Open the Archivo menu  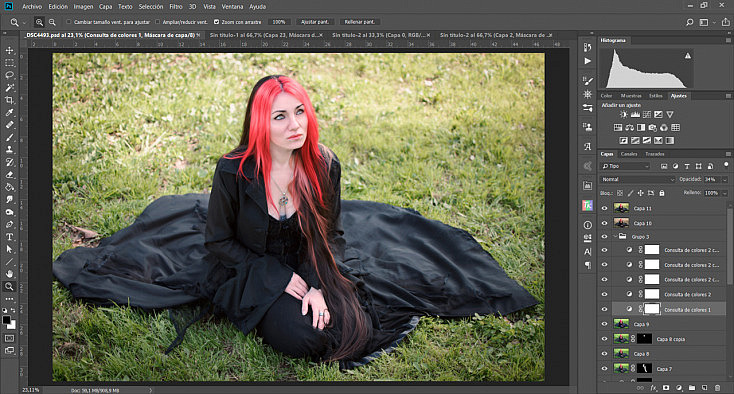32,7
